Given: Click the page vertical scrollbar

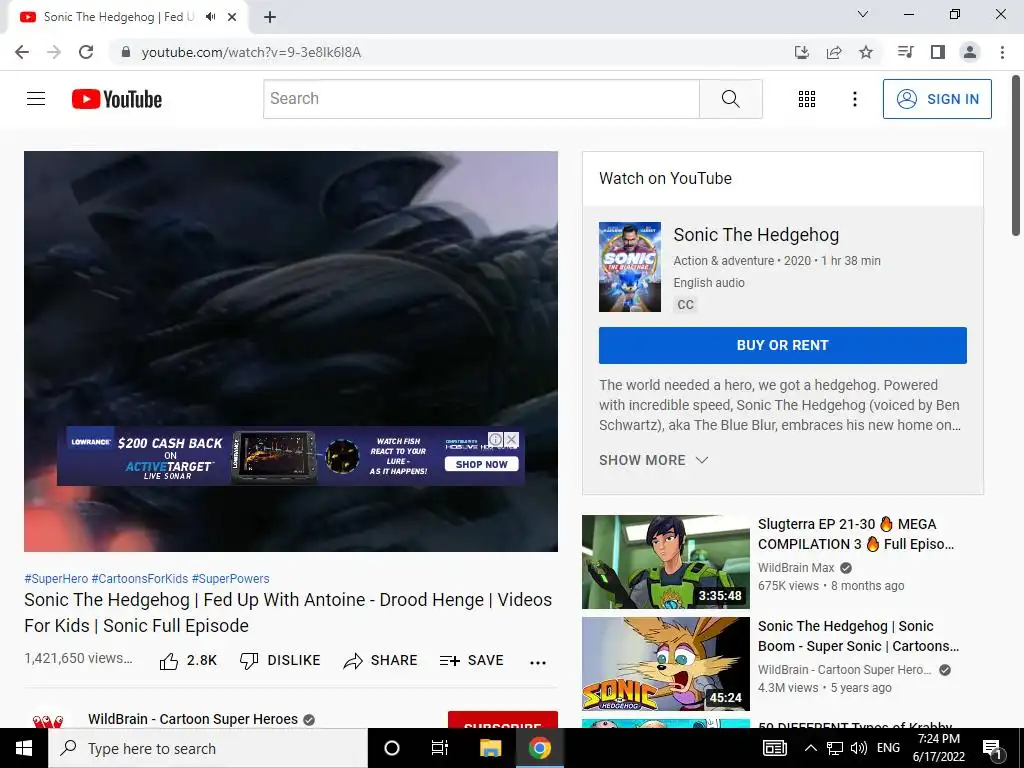Looking at the screenshot, I should tap(1016, 157).
